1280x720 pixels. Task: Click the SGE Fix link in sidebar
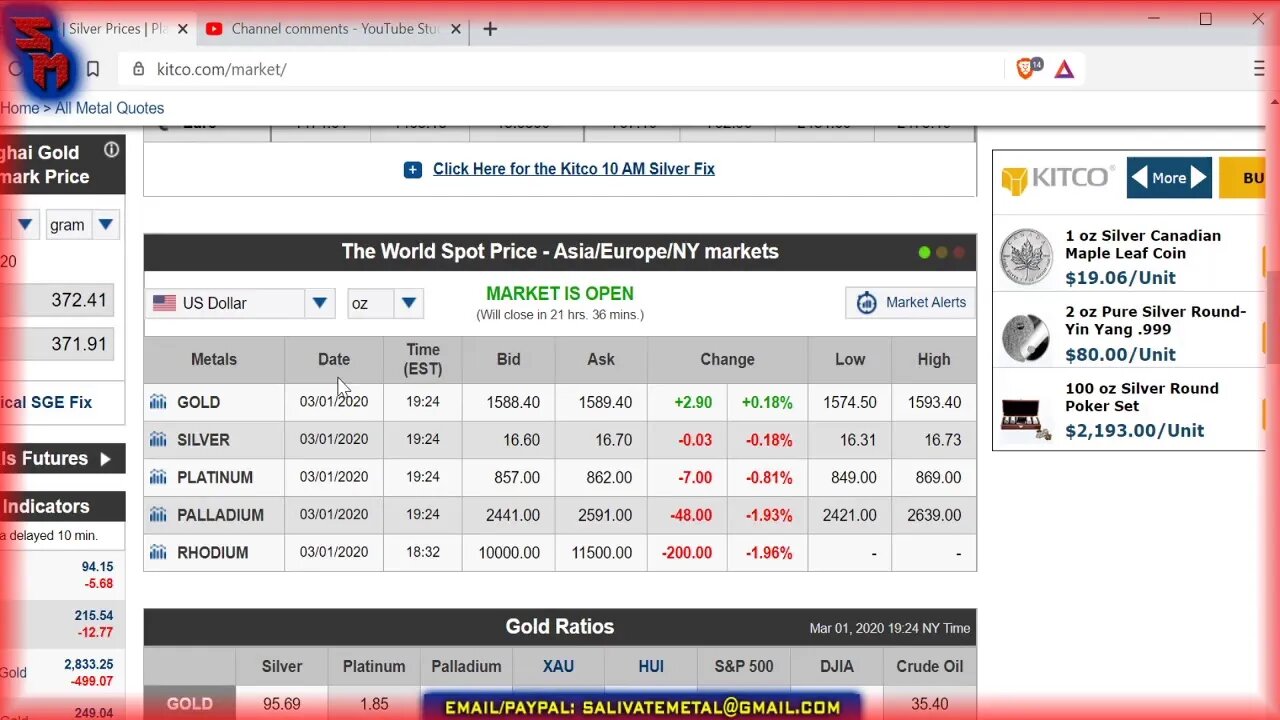pos(46,402)
